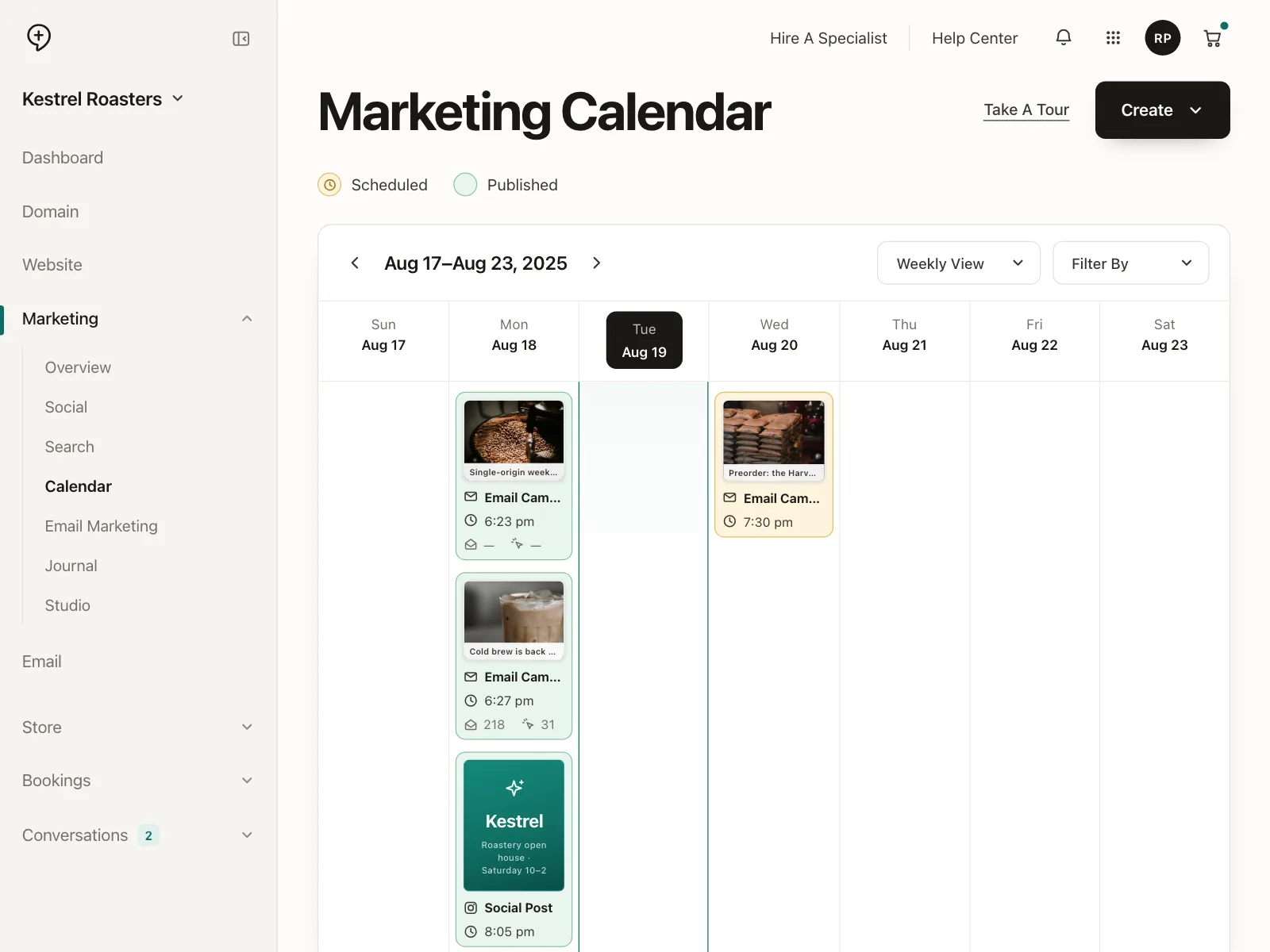Open the shopping cart
Viewport: 1270px width, 952px height.
[x=1212, y=38]
